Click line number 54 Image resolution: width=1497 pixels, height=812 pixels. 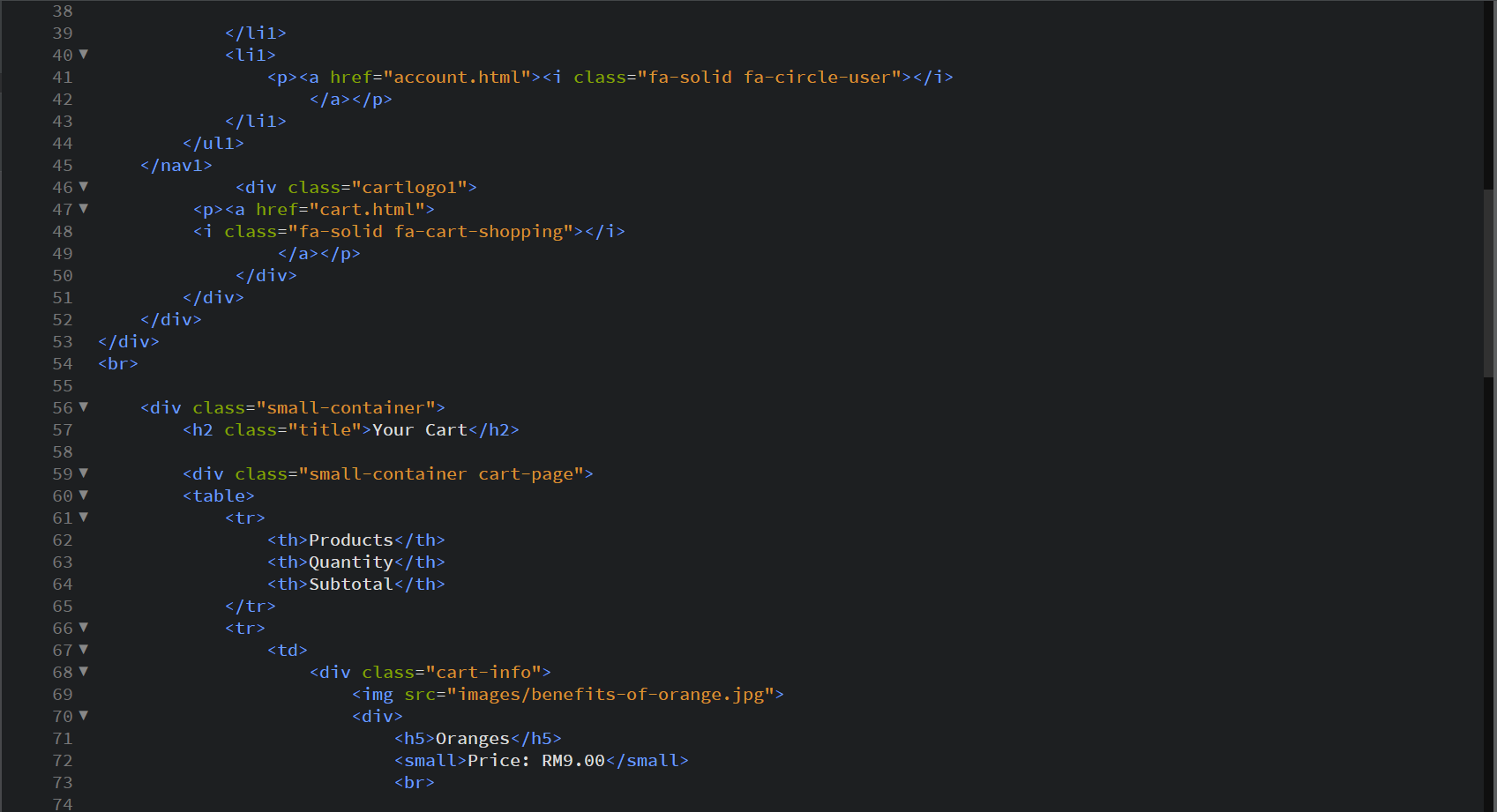tap(63, 363)
